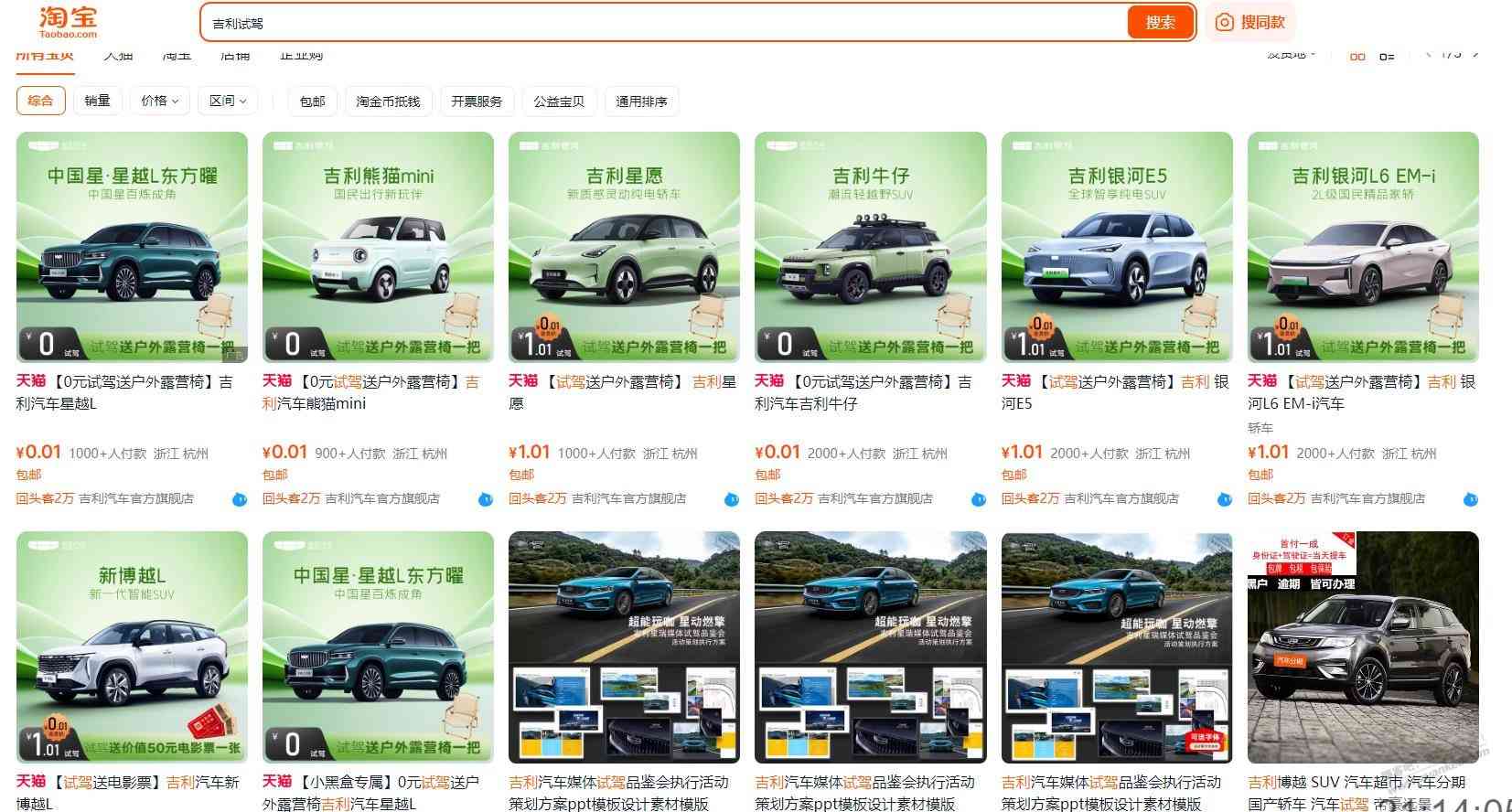The image size is (1512, 812).
Task: Open the 吉利星愿 product image
Action: pyautogui.click(x=624, y=247)
